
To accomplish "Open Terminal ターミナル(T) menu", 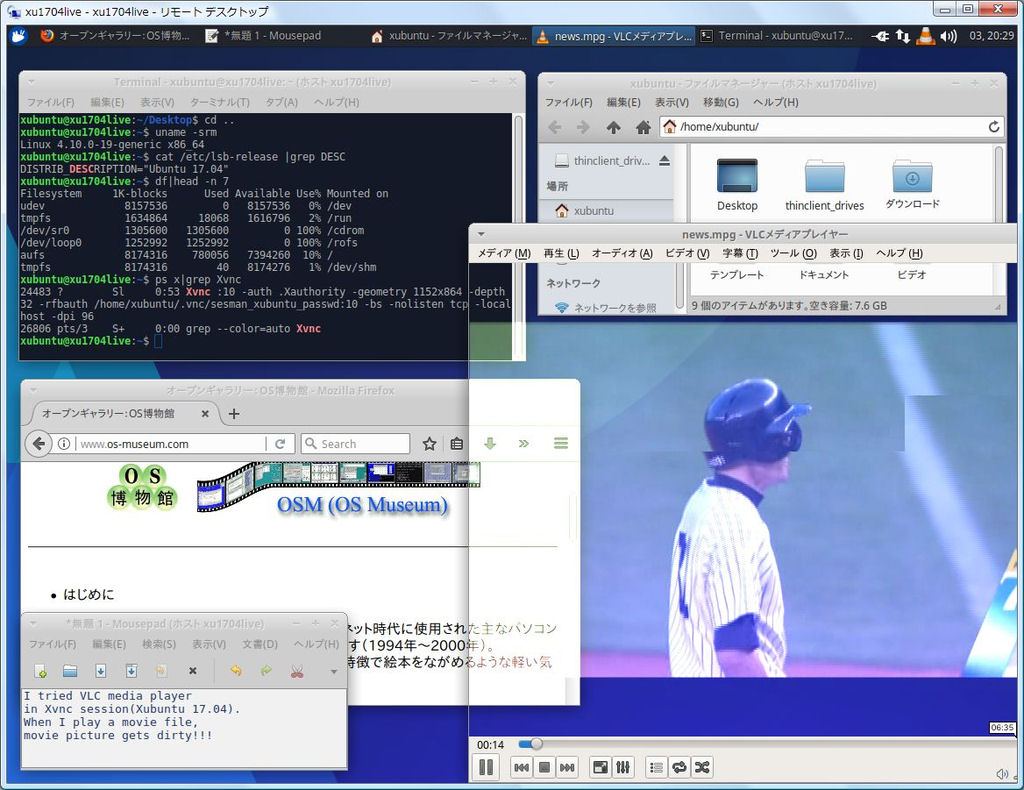I will coord(219,103).
